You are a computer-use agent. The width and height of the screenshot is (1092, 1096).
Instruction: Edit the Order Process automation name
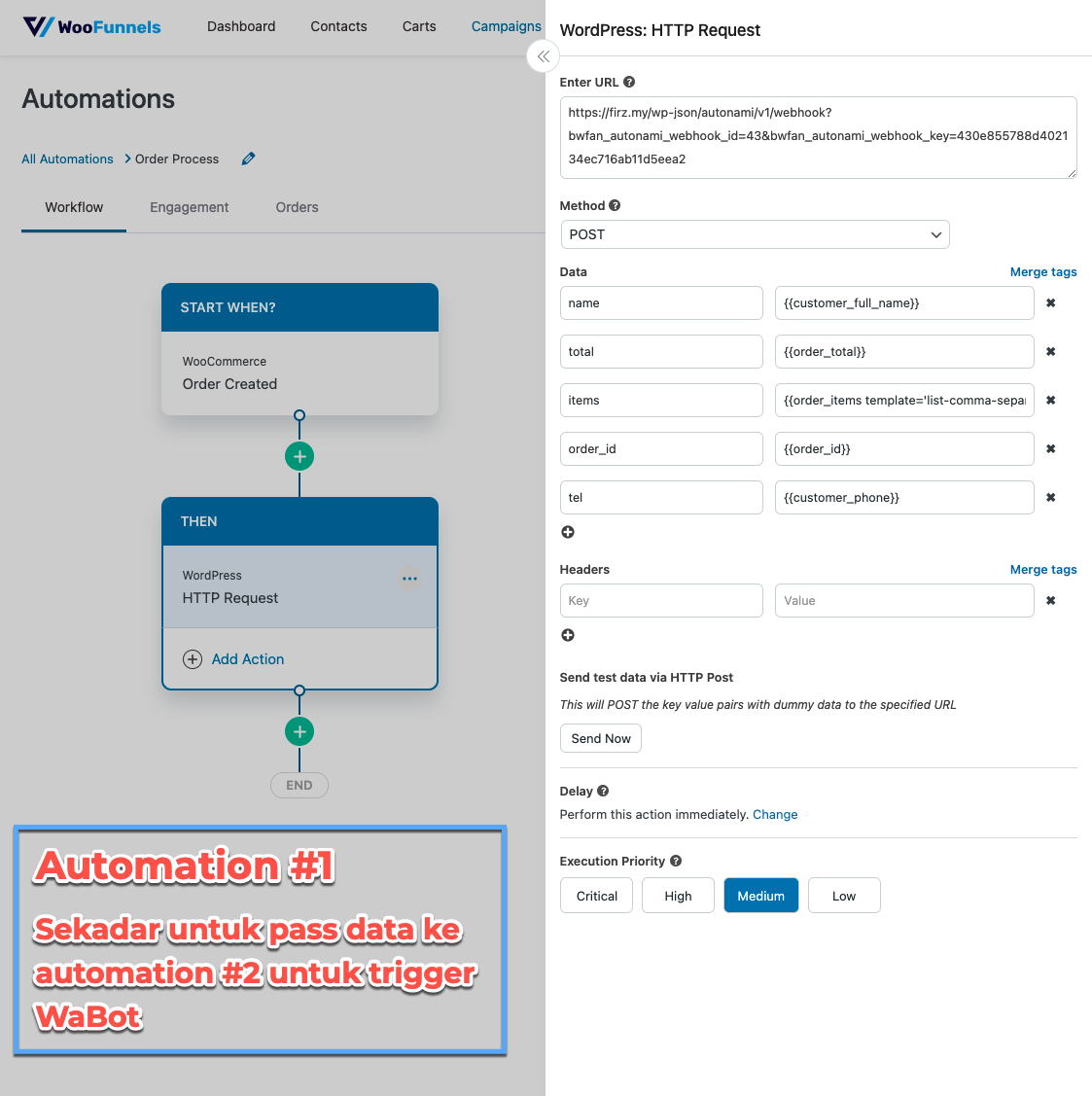(248, 159)
